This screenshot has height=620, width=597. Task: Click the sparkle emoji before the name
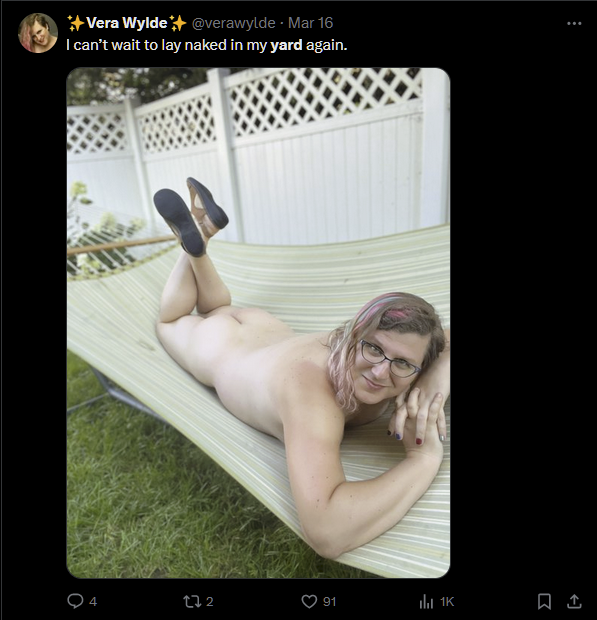pyautogui.click(x=76, y=23)
